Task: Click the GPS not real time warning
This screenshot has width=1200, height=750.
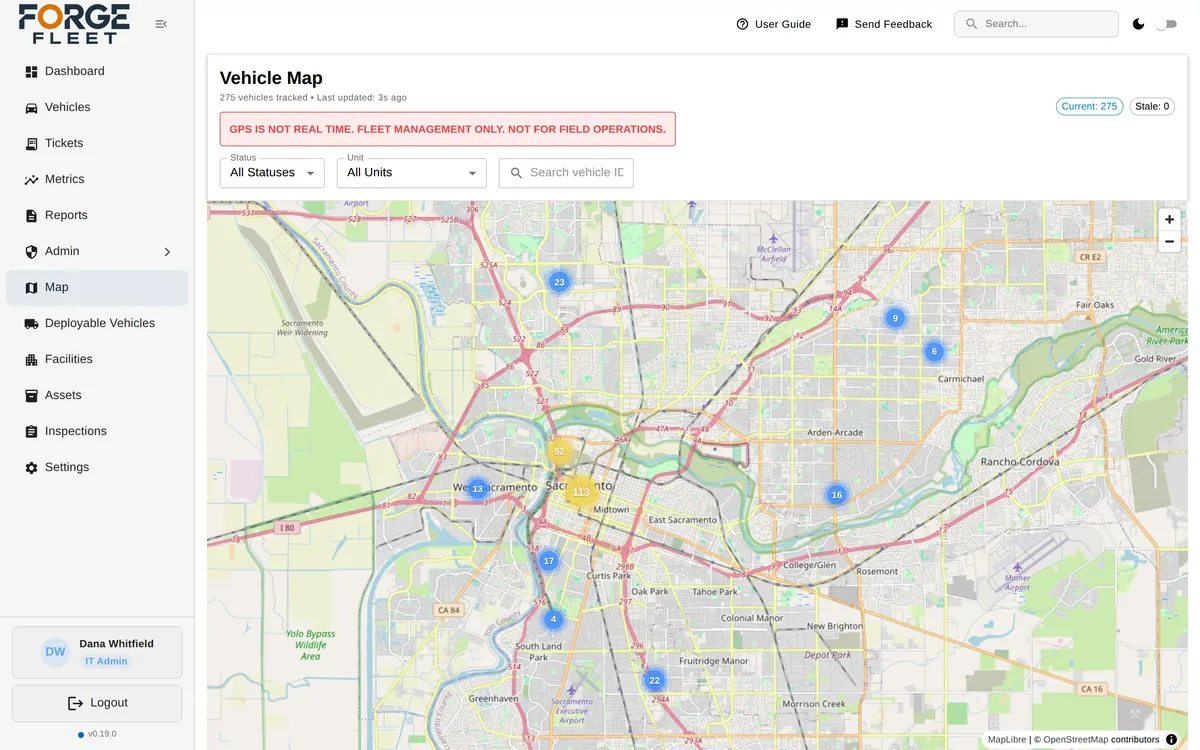Action: [x=447, y=129]
